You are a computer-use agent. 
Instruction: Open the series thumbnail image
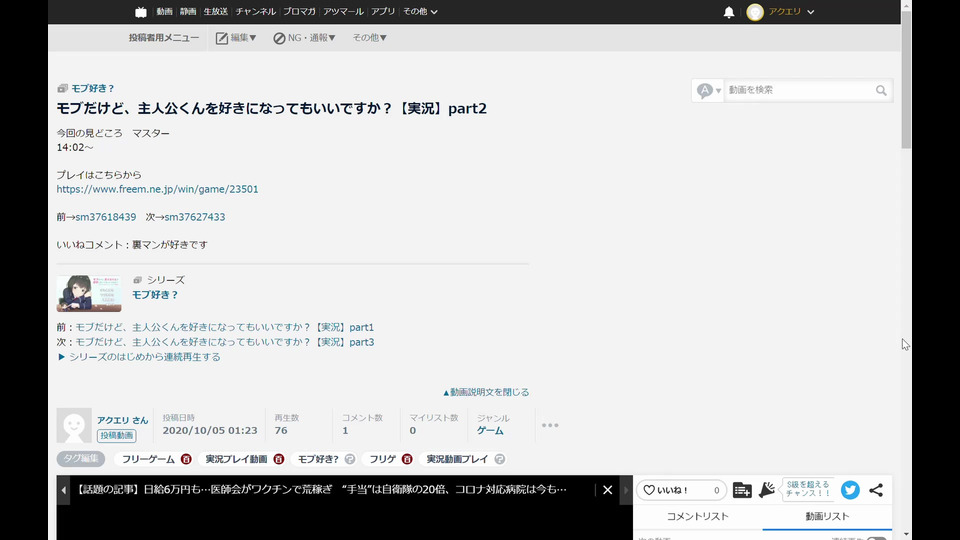[89, 293]
